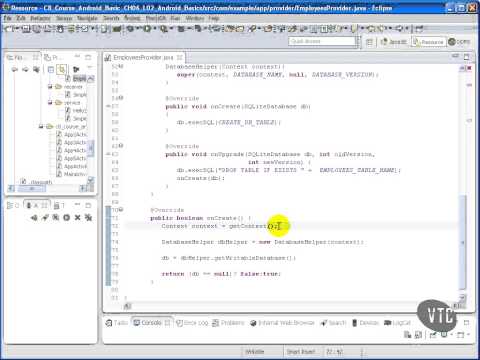
Task: Click the 'DatabaseHelper dbHelper = new' code line
Action: (x=262, y=242)
